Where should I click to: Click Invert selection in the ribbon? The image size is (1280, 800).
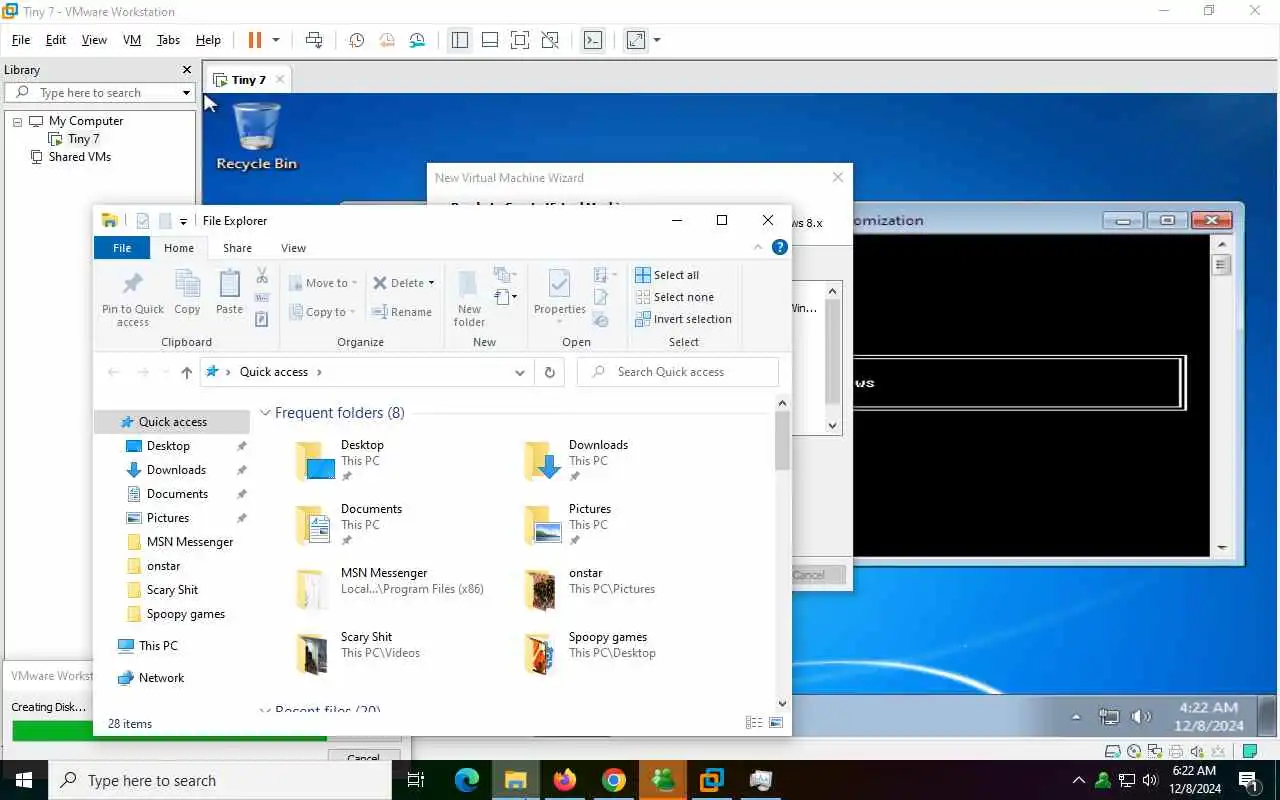tap(684, 319)
